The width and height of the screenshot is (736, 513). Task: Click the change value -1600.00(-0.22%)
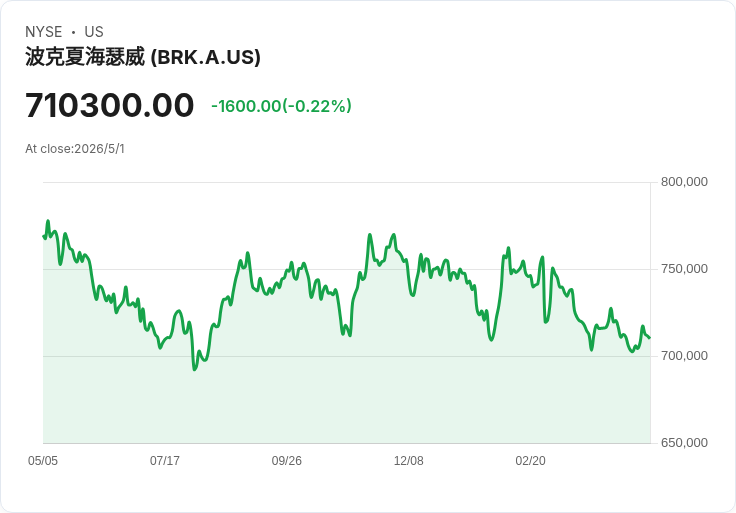281,106
